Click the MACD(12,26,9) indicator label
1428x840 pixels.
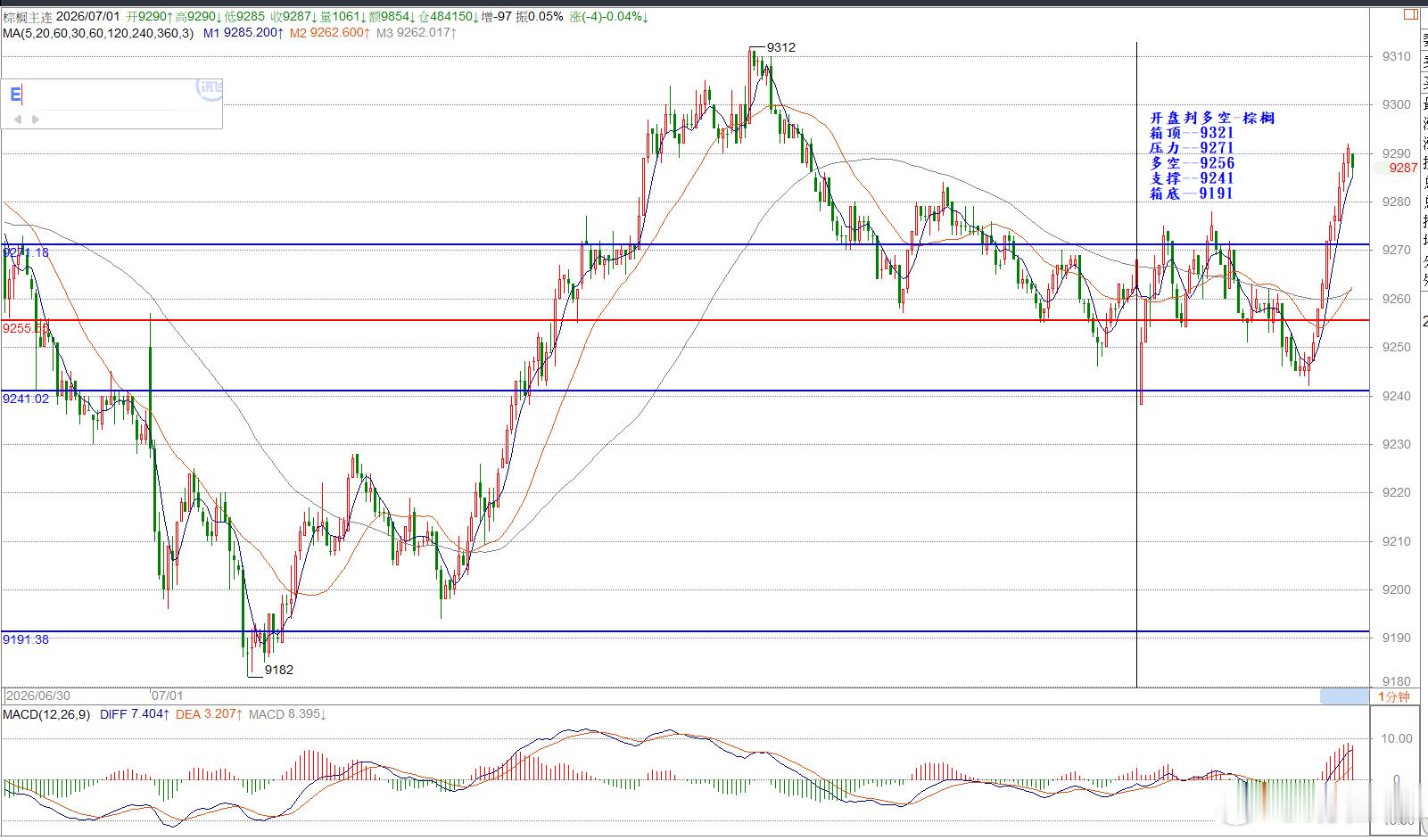coord(46,714)
